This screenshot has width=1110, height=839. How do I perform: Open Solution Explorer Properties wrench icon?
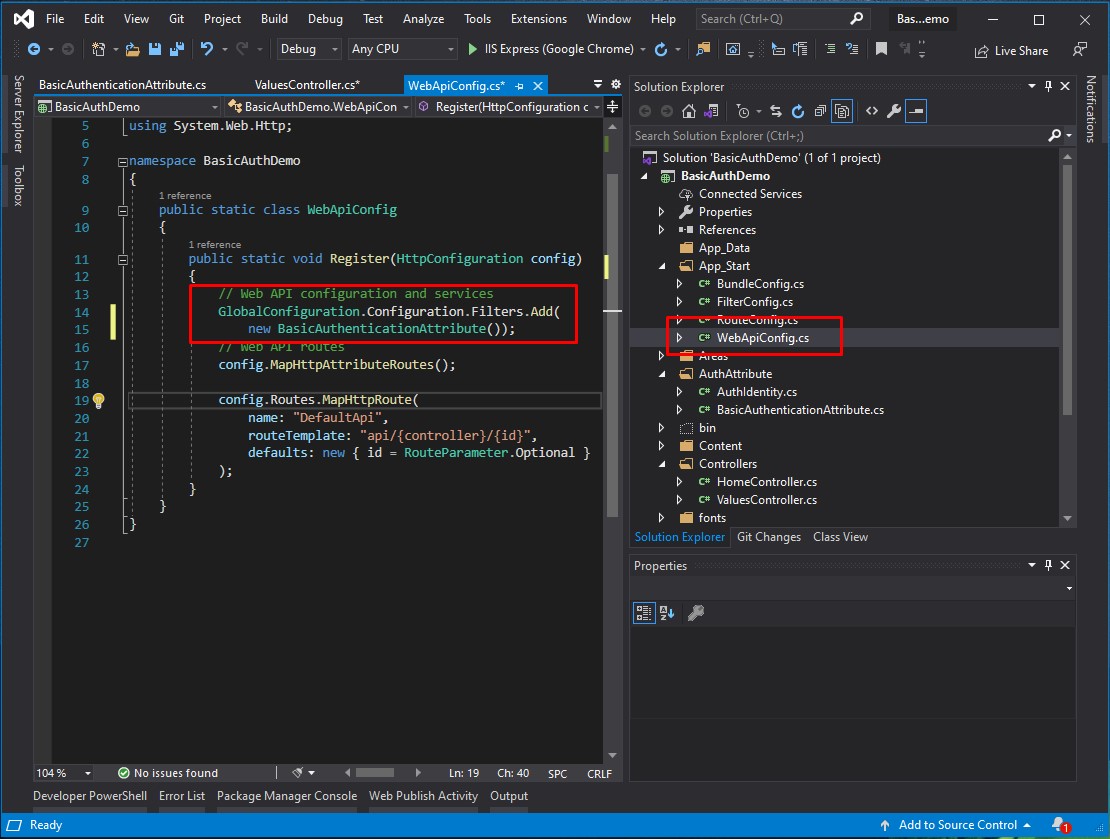(x=893, y=111)
